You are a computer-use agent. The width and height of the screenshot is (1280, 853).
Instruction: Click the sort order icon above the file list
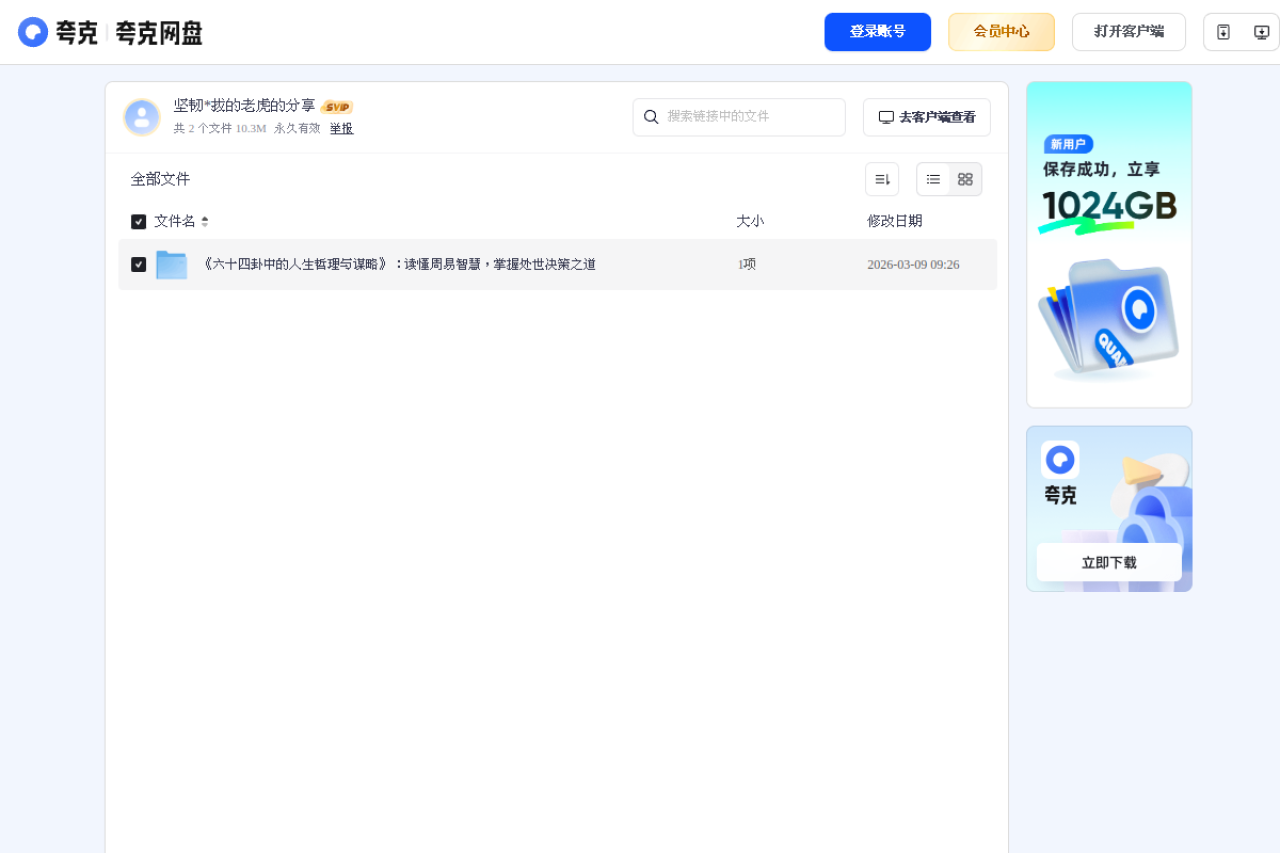(x=881, y=178)
